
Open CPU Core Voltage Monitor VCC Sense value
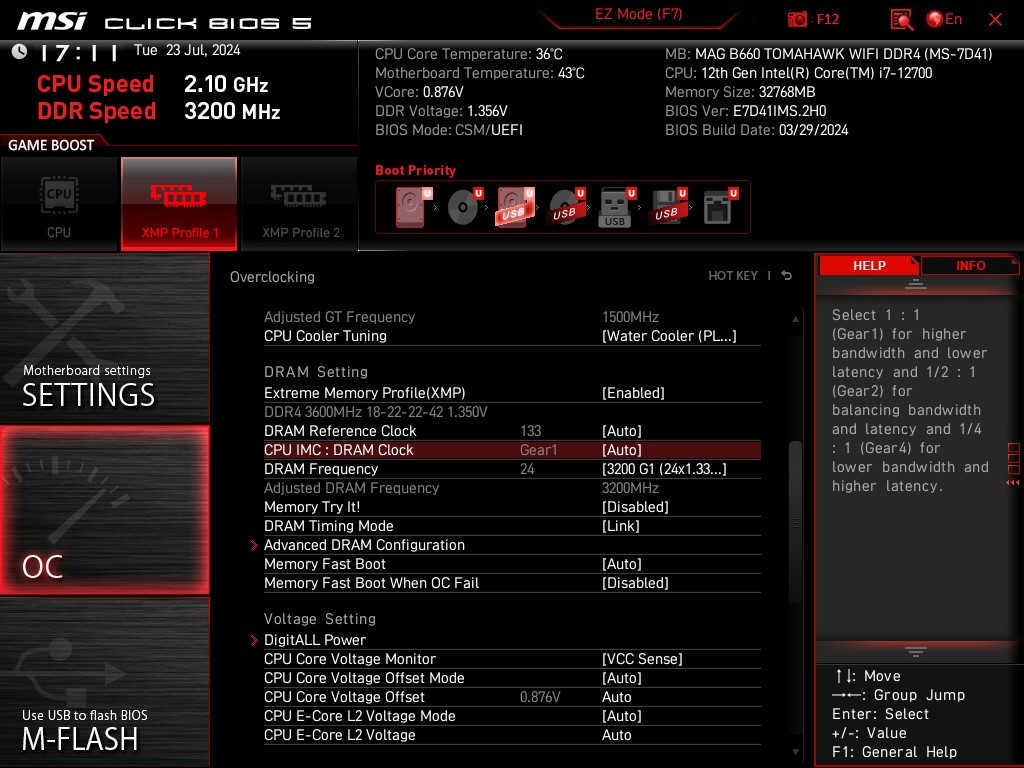642,659
